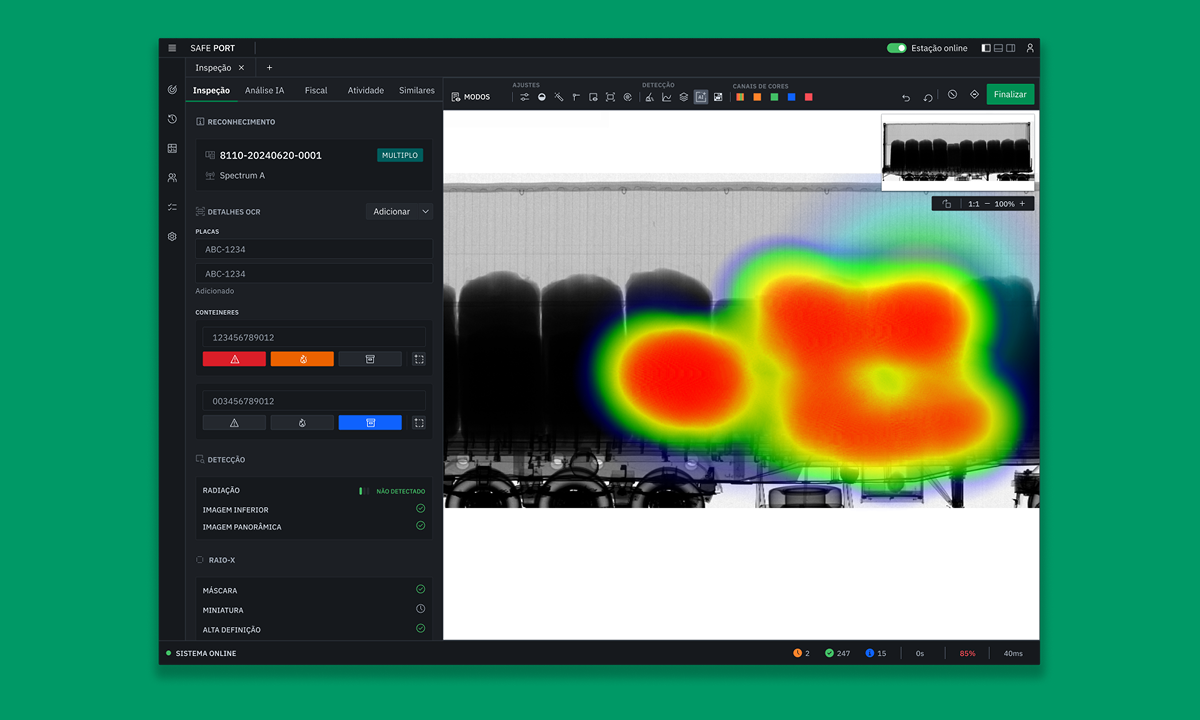Screen dimensions: 1200x720
Task: Select the Inspeção panel tab
Action: (x=211, y=90)
